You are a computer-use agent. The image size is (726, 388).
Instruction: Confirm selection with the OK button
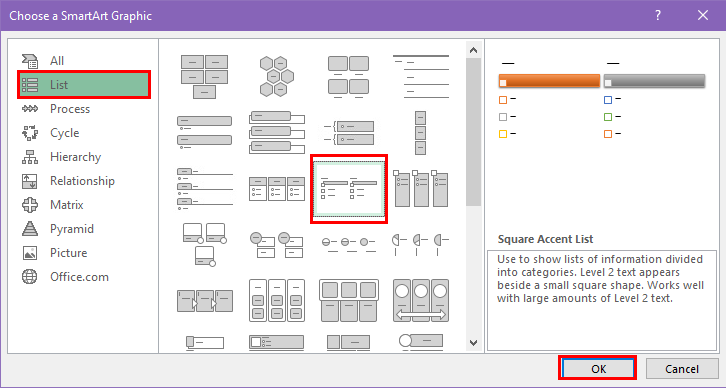click(598, 369)
